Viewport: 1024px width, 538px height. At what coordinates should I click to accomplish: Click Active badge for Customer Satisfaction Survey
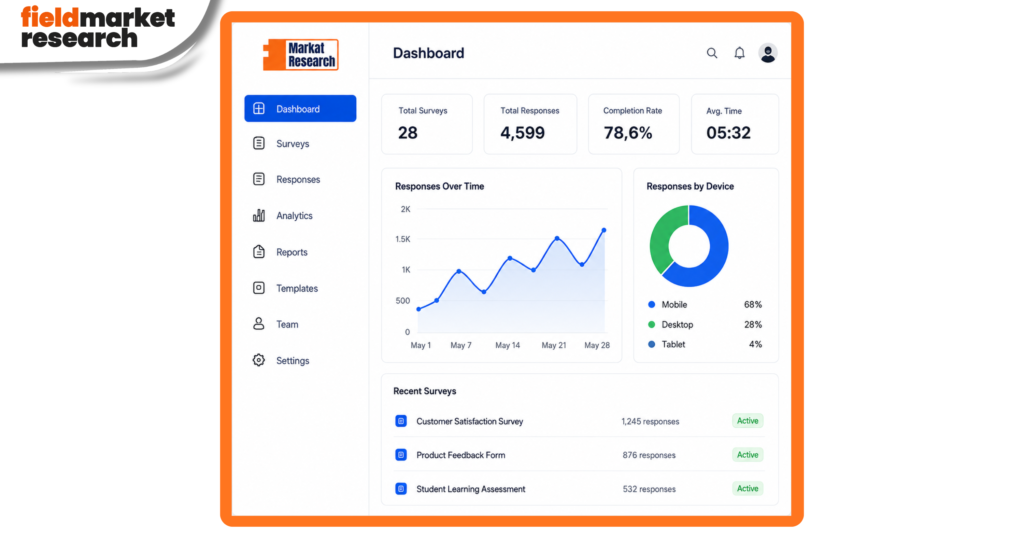748,421
